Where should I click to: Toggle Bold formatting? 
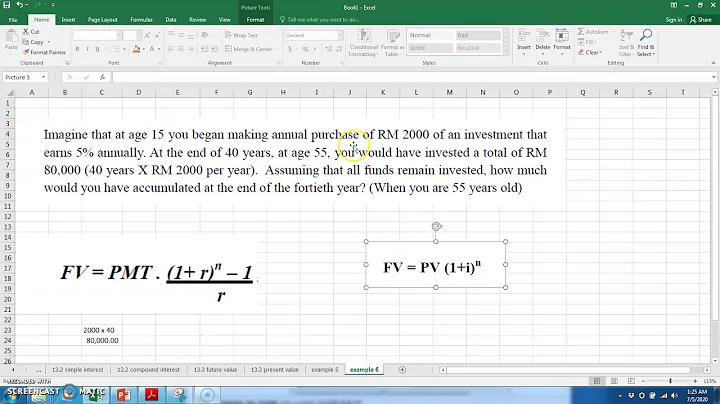point(78,49)
